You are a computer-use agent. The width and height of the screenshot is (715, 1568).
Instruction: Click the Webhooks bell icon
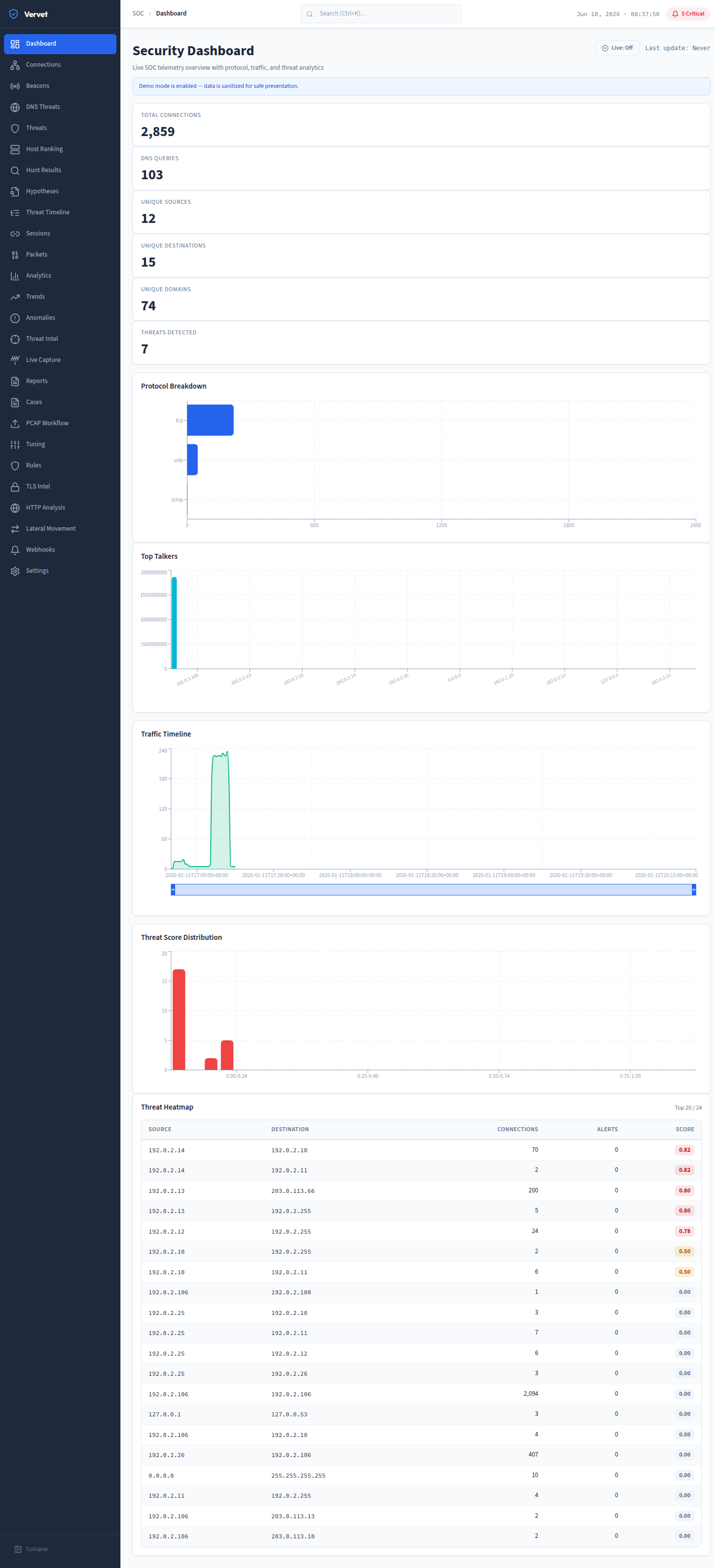point(15,550)
